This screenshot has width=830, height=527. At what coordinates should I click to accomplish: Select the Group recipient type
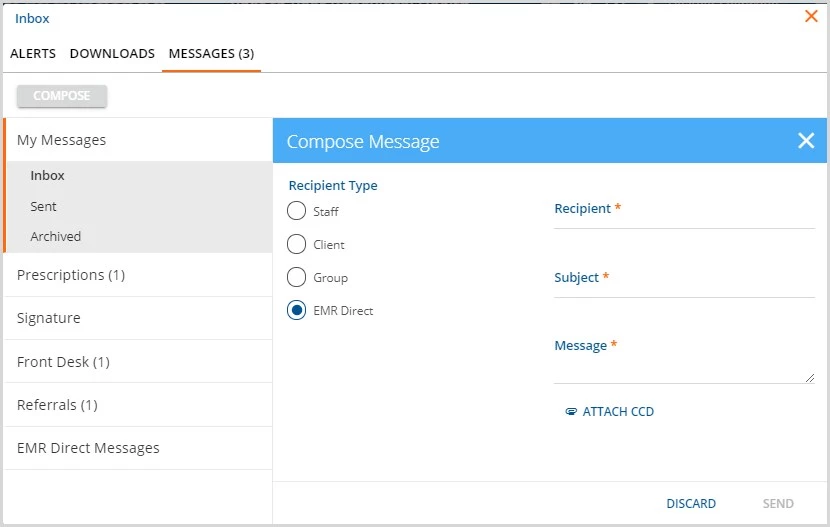pos(296,277)
